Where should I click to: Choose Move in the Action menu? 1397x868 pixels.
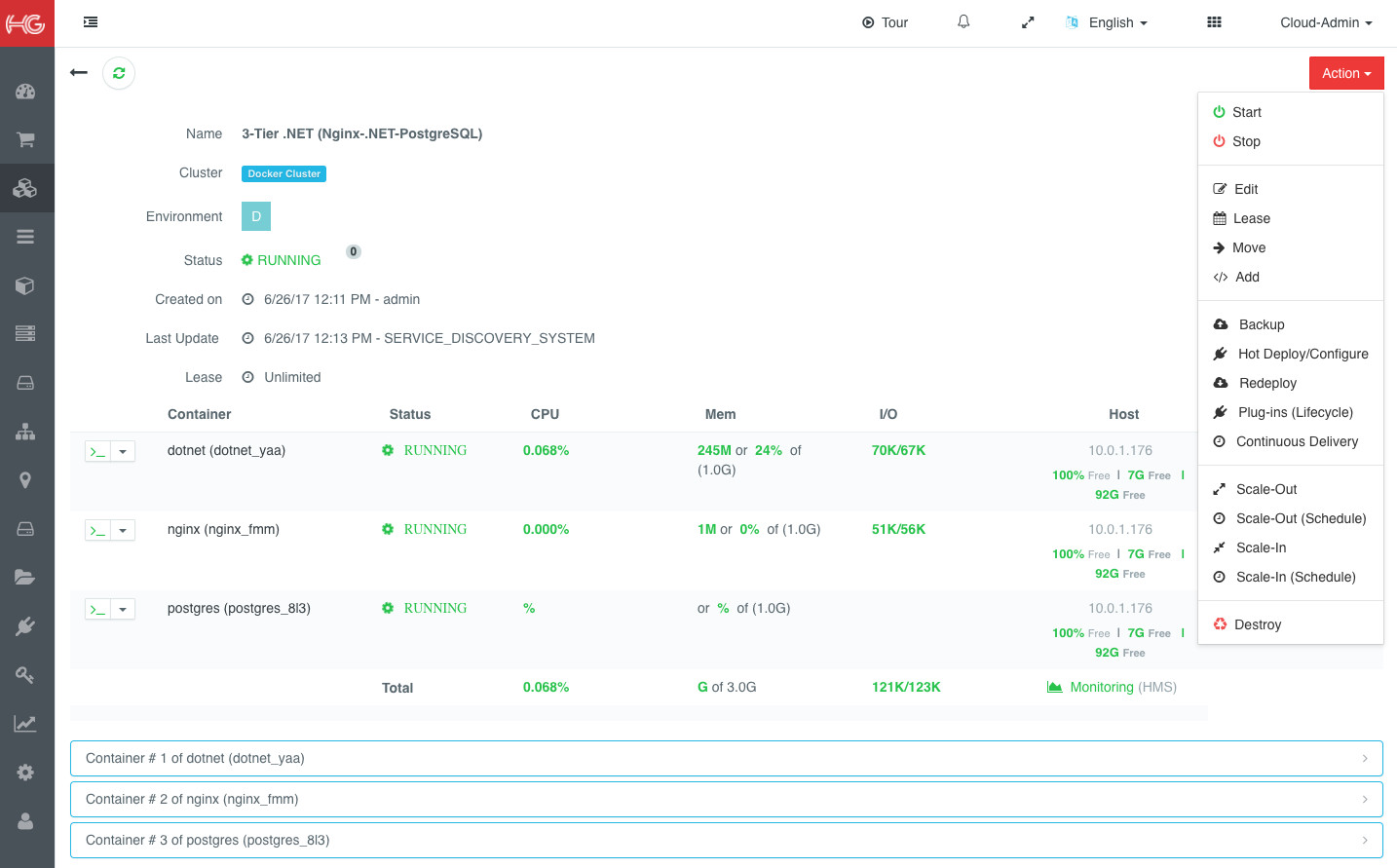[1291, 247]
